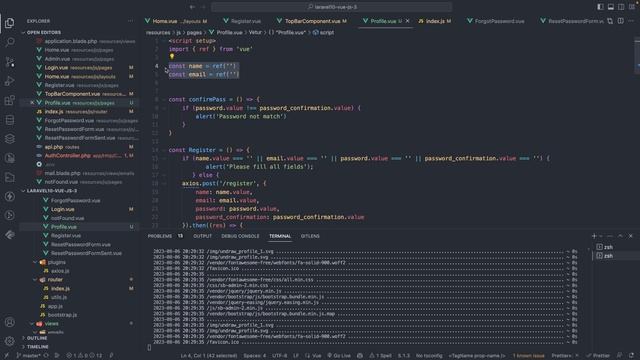Switch to the GitLens panel tab
The image size is (640, 360).
coord(310,236)
